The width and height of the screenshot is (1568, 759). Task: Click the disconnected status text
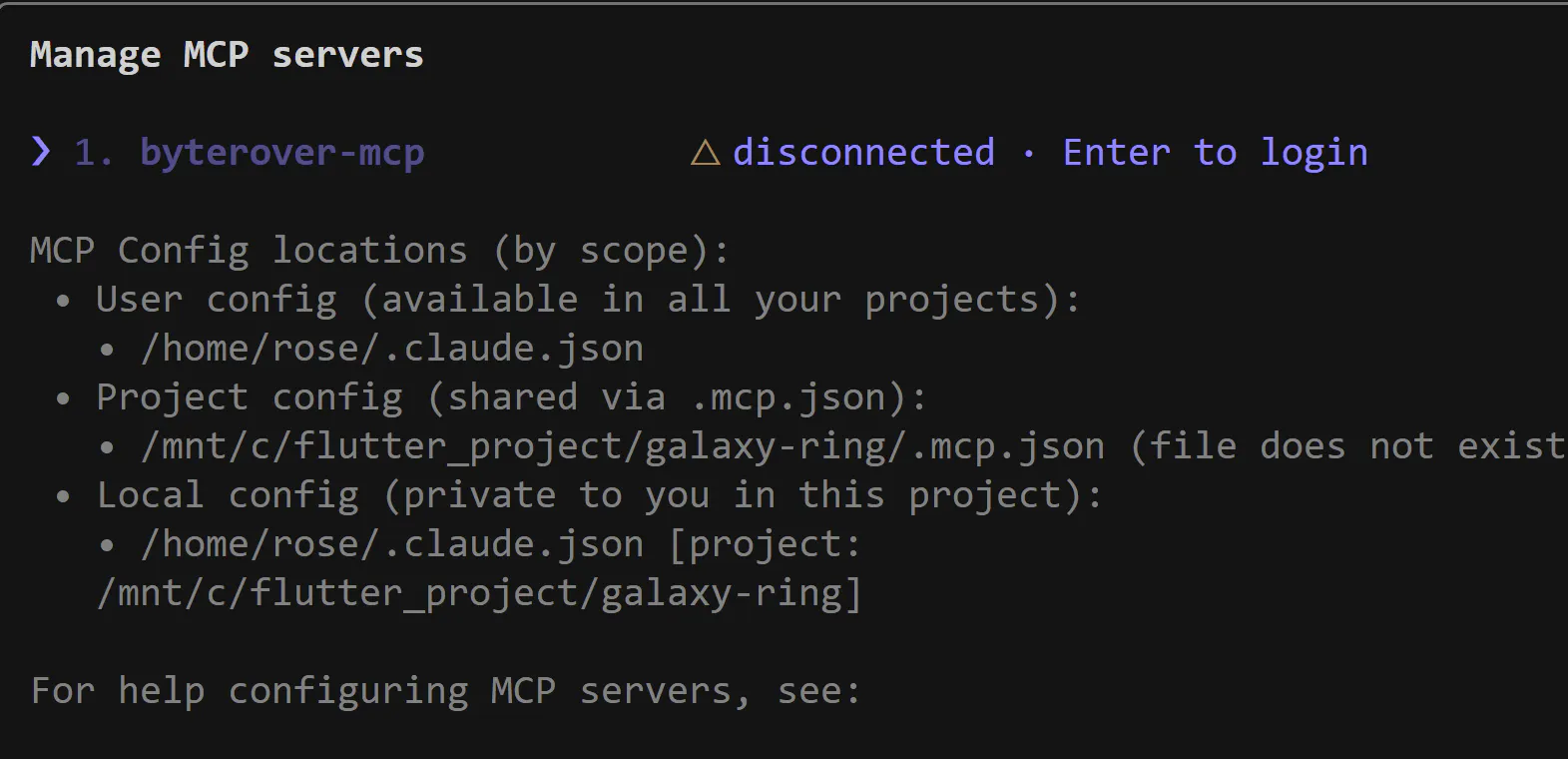pos(863,153)
